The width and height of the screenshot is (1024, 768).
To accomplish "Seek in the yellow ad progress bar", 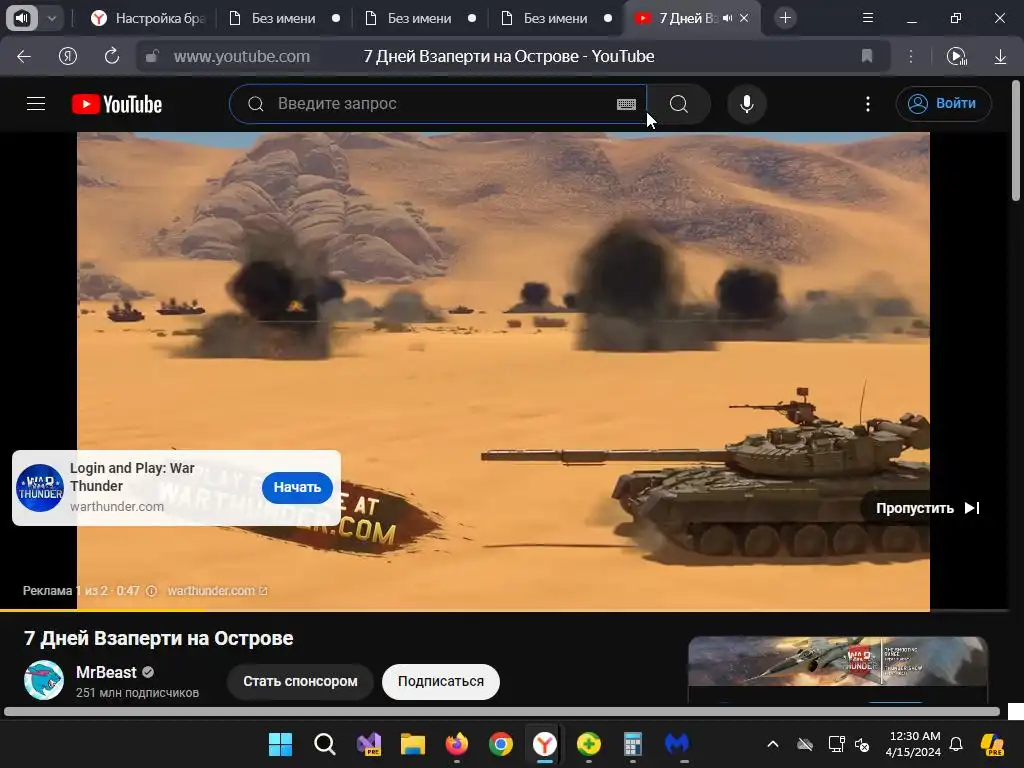I will 504,610.
